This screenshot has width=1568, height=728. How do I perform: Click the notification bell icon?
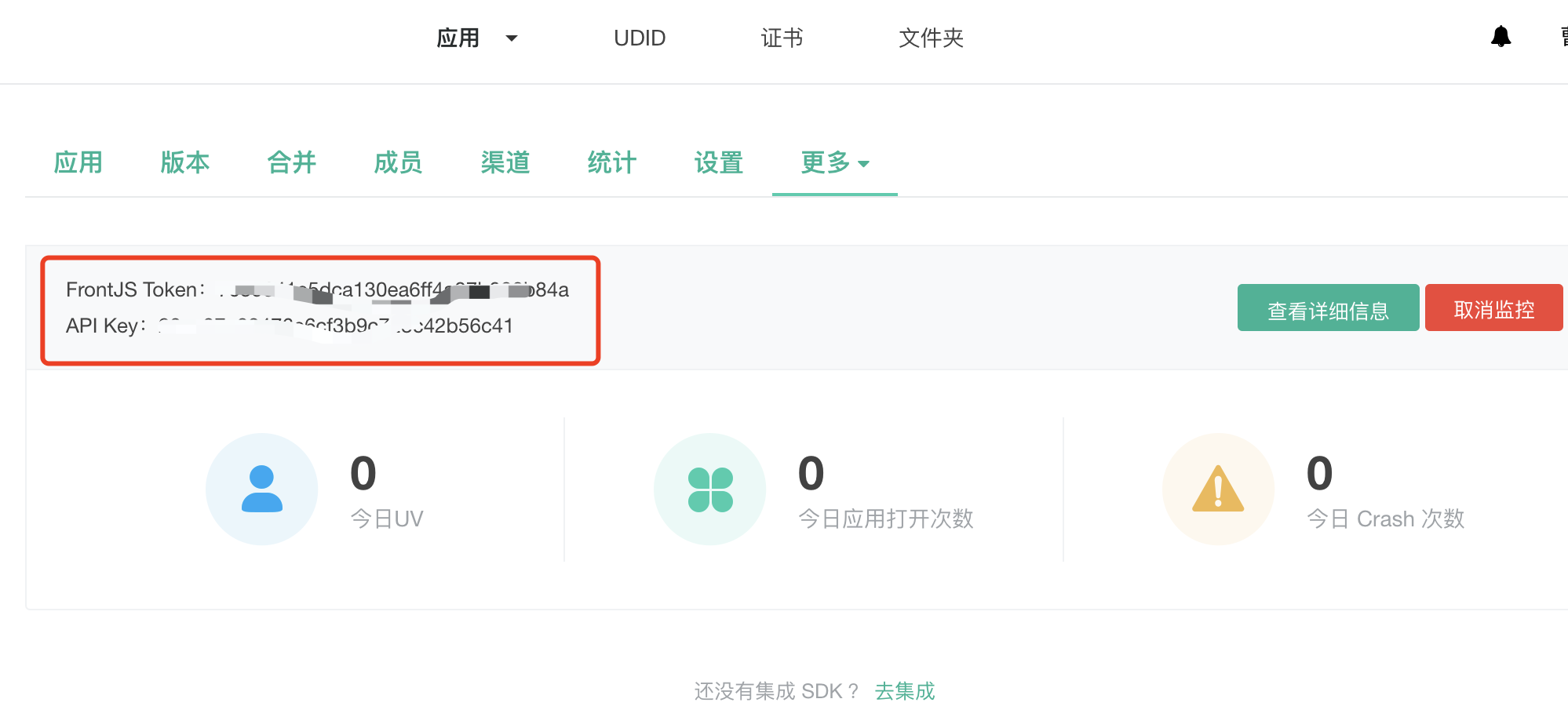click(x=1501, y=37)
